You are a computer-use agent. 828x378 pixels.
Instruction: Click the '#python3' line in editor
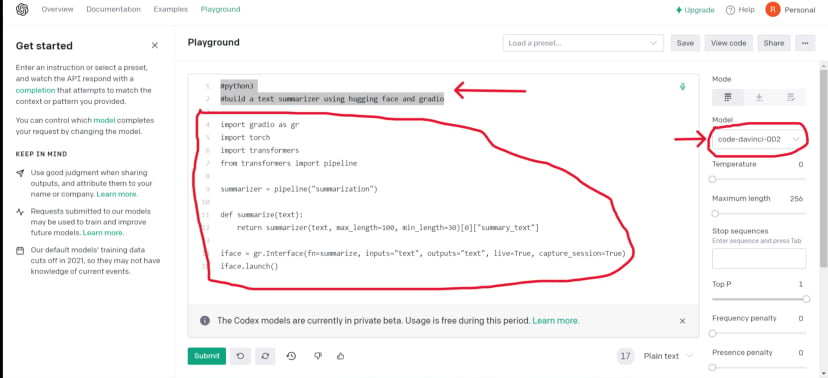point(237,86)
